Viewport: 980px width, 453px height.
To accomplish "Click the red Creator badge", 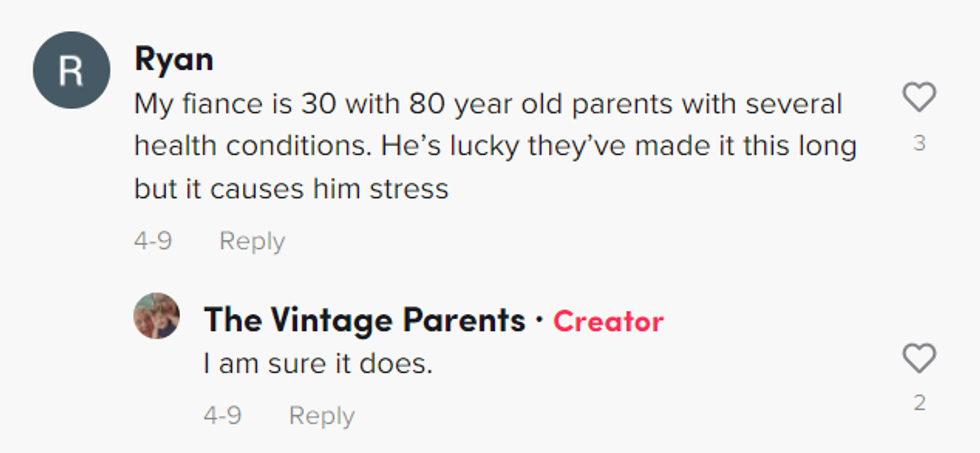I will (x=608, y=321).
